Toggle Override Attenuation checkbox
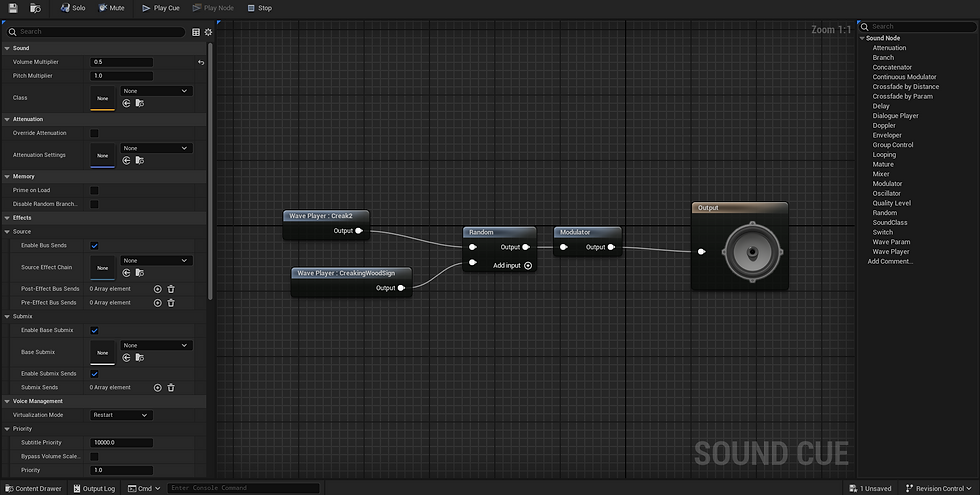Screen dimensions: 980x495 point(94,133)
